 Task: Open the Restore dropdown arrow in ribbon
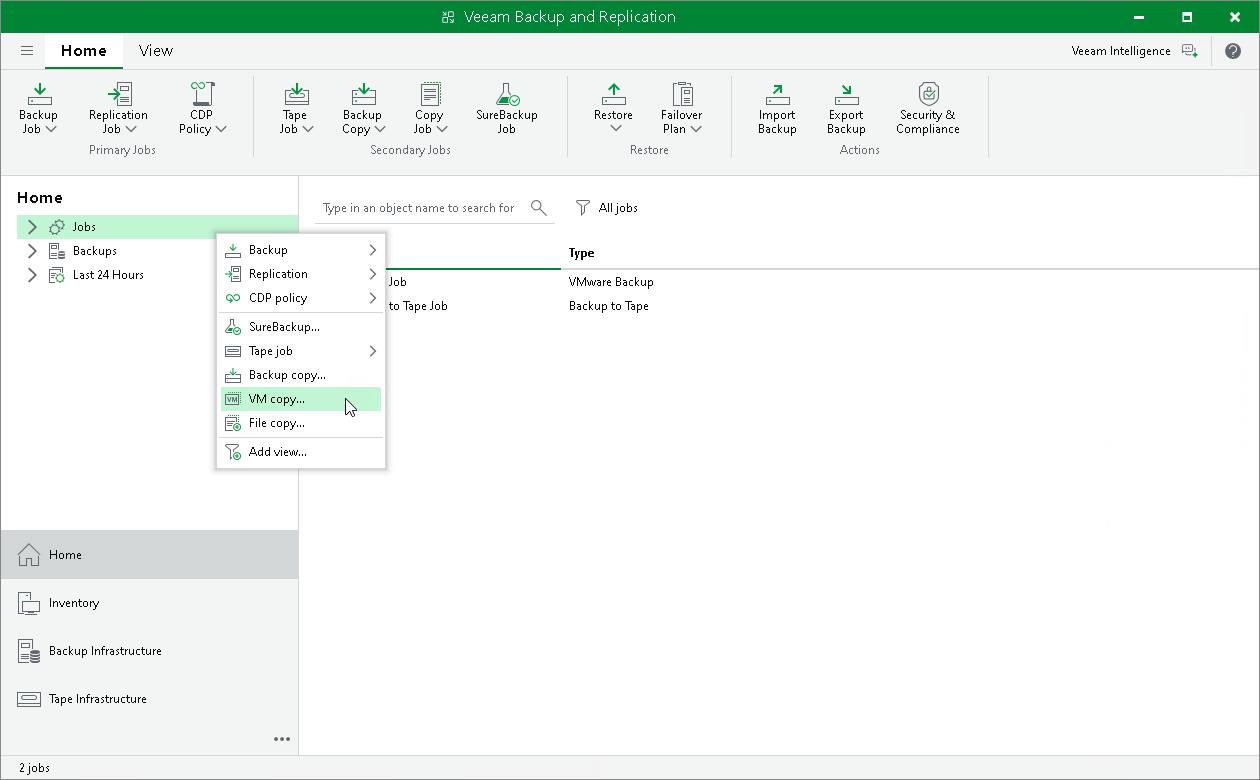click(x=614, y=128)
